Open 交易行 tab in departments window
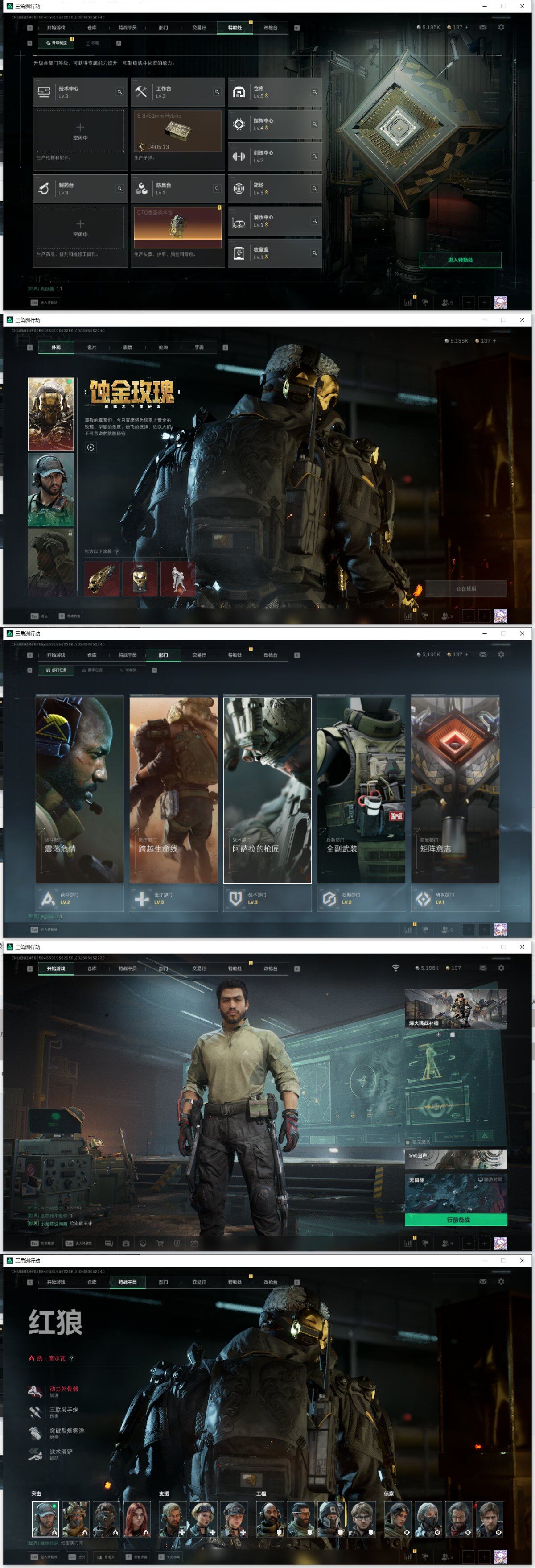535x1568 pixels. 199,655
